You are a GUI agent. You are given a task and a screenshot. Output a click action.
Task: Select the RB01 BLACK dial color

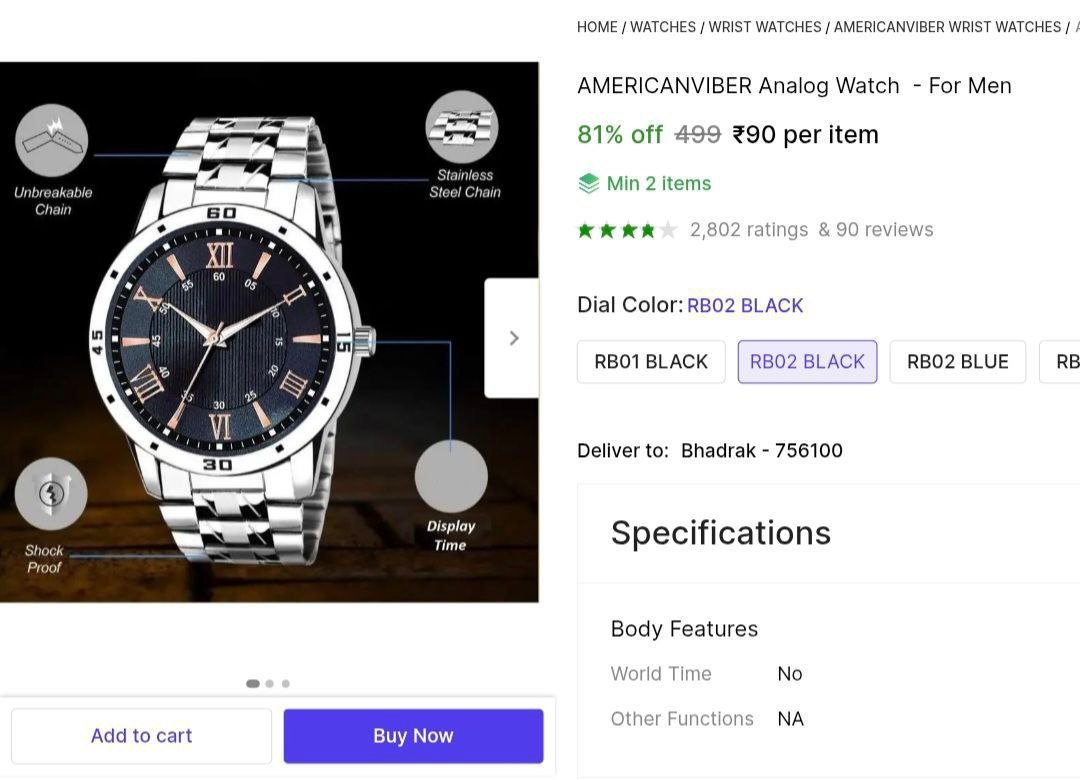coord(651,362)
